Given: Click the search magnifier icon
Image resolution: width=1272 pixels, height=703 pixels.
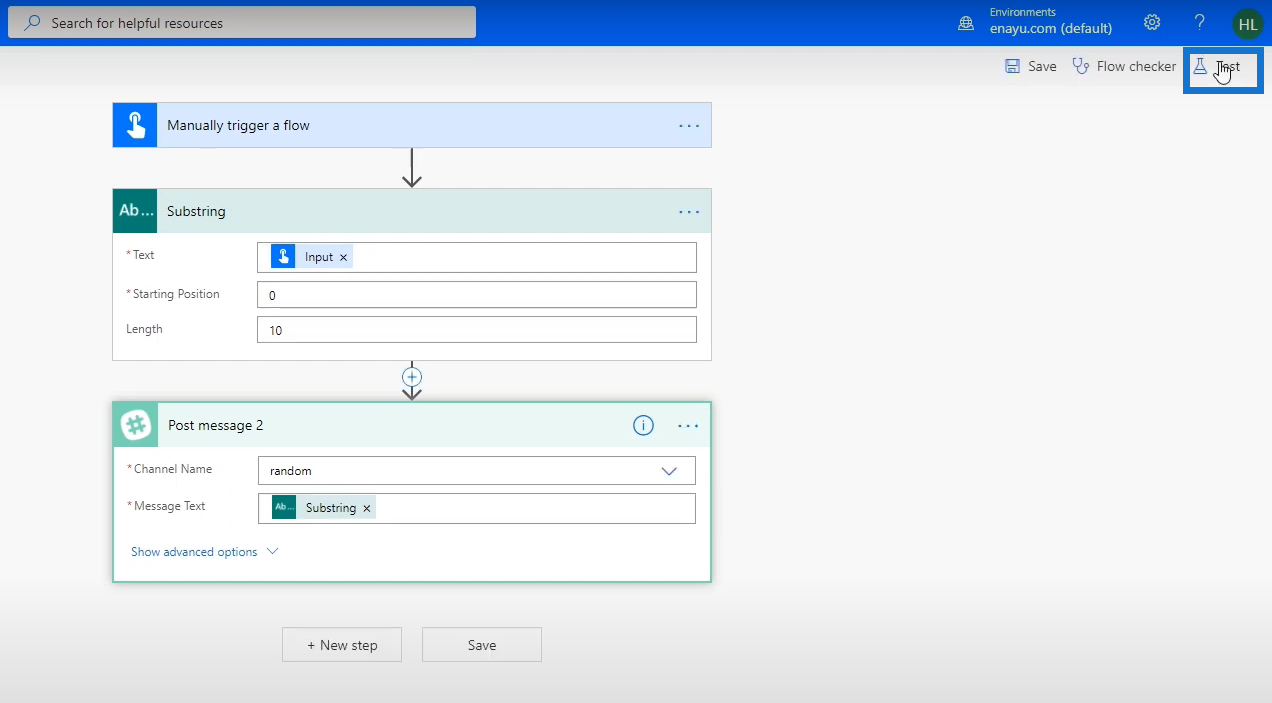Looking at the screenshot, I should (x=32, y=22).
